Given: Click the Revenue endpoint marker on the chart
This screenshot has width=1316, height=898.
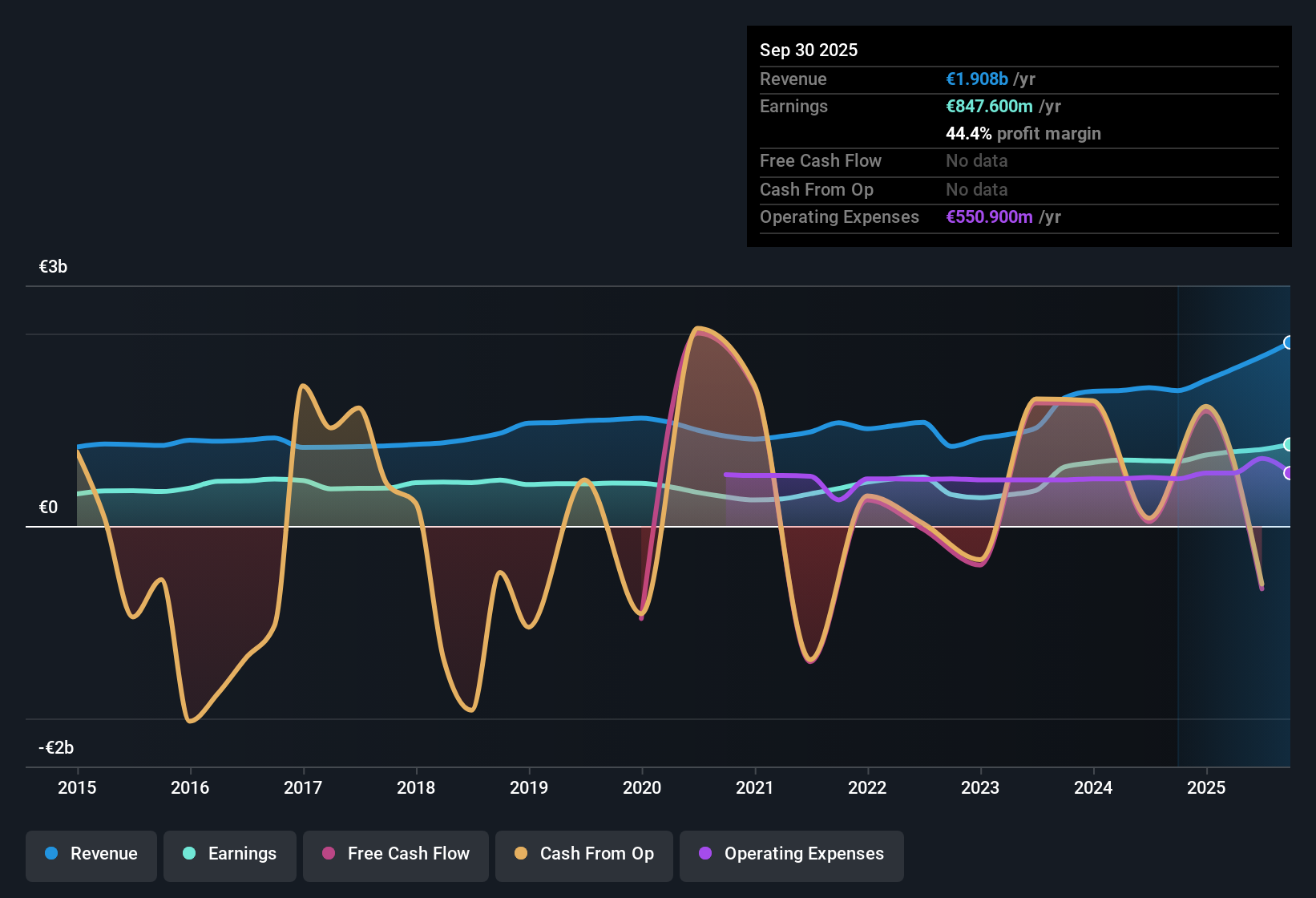Looking at the screenshot, I should (1288, 343).
